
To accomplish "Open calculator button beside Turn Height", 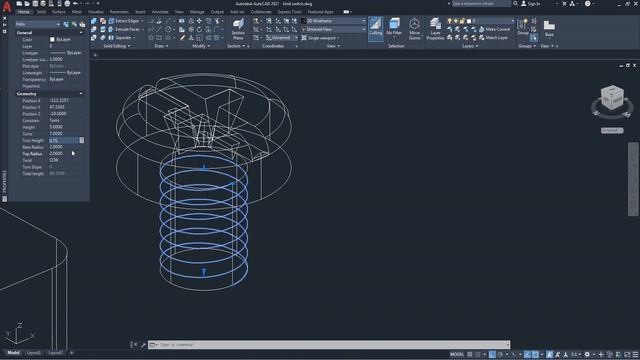I will 82,140.
